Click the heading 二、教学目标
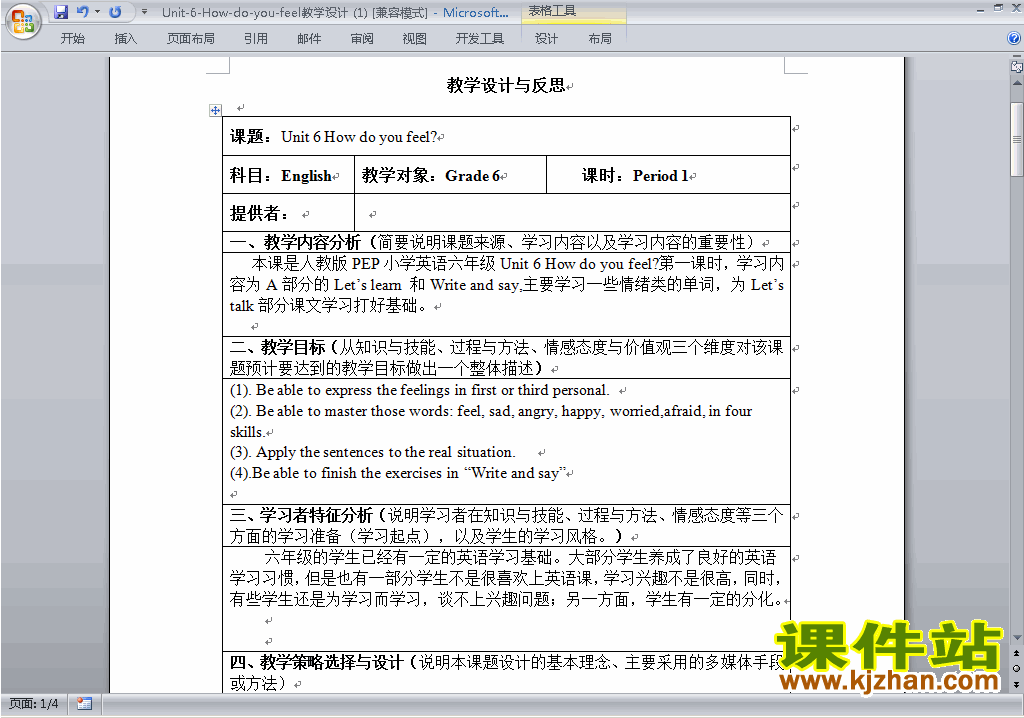Image resolution: width=1024 pixels, height=718 pixels. [x=278, y=347]
